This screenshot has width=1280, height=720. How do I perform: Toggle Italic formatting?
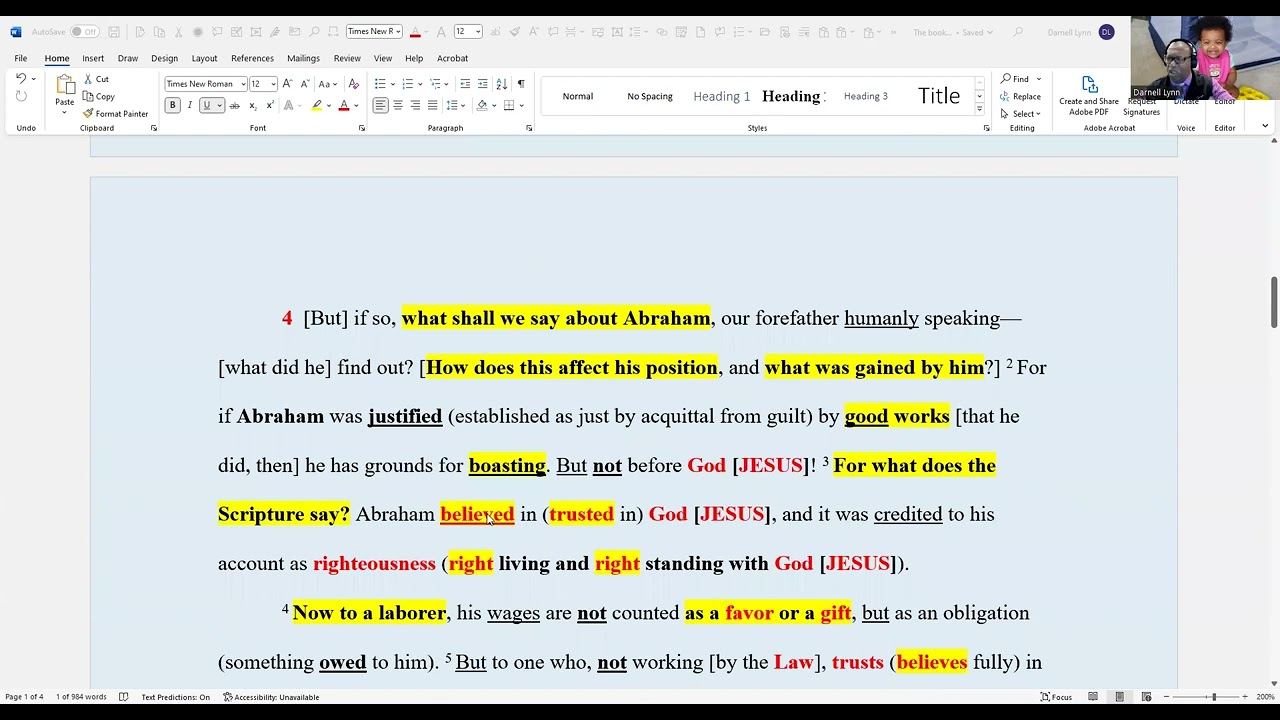pyautogui.click(x=189, y=105)
